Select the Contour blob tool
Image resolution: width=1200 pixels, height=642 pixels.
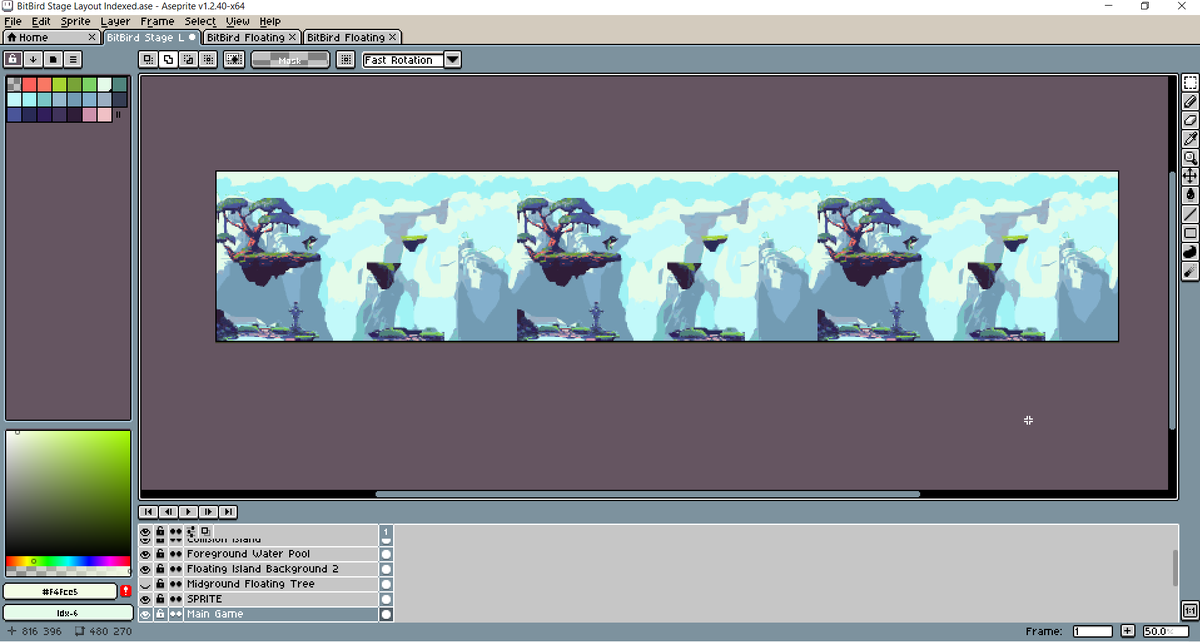point(1190,252)
